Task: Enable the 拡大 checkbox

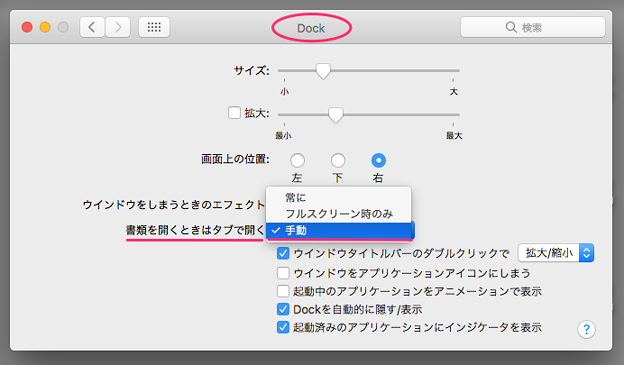Action: point(234,113)
